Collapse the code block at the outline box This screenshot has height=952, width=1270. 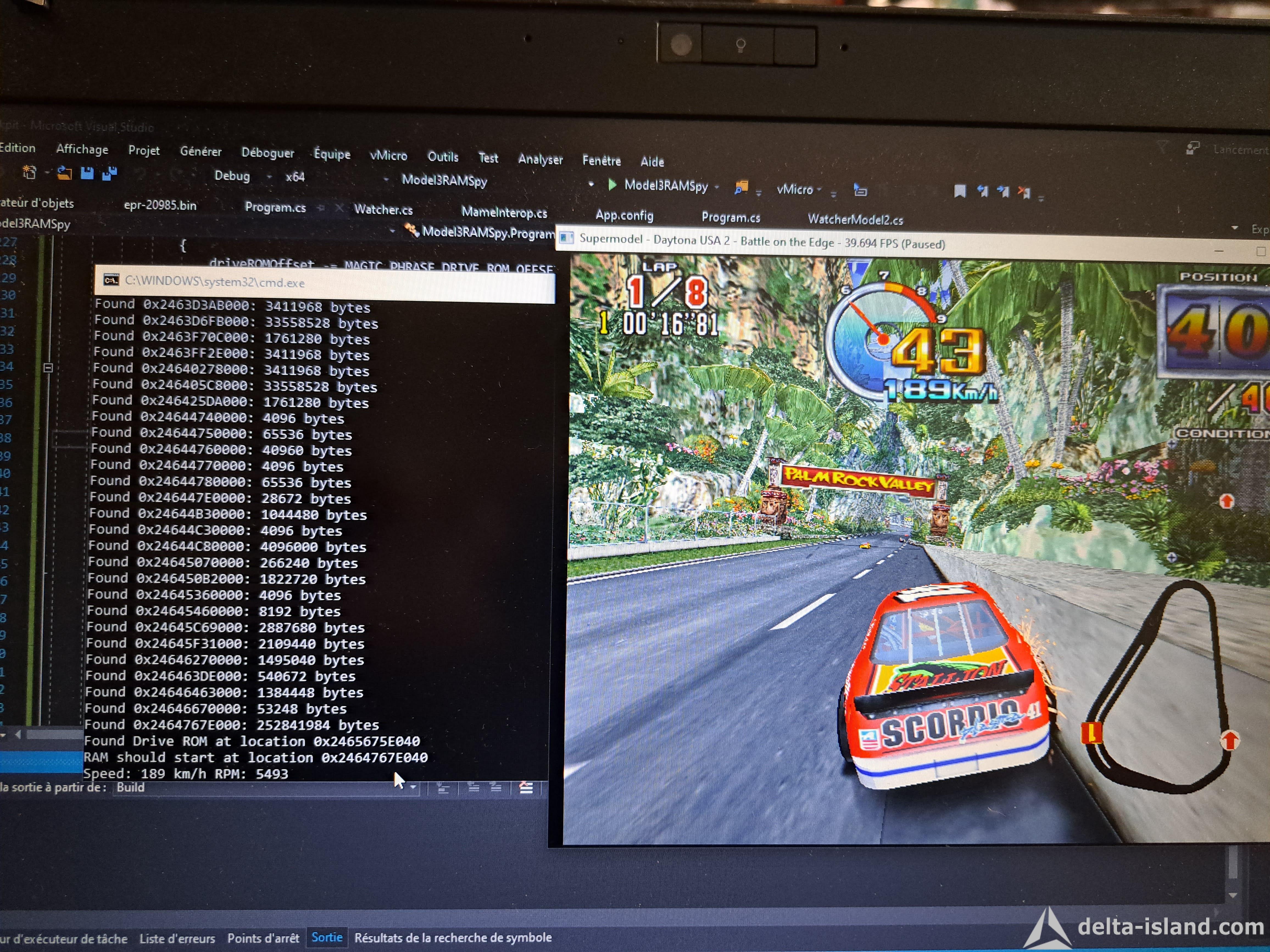[48, 368]
